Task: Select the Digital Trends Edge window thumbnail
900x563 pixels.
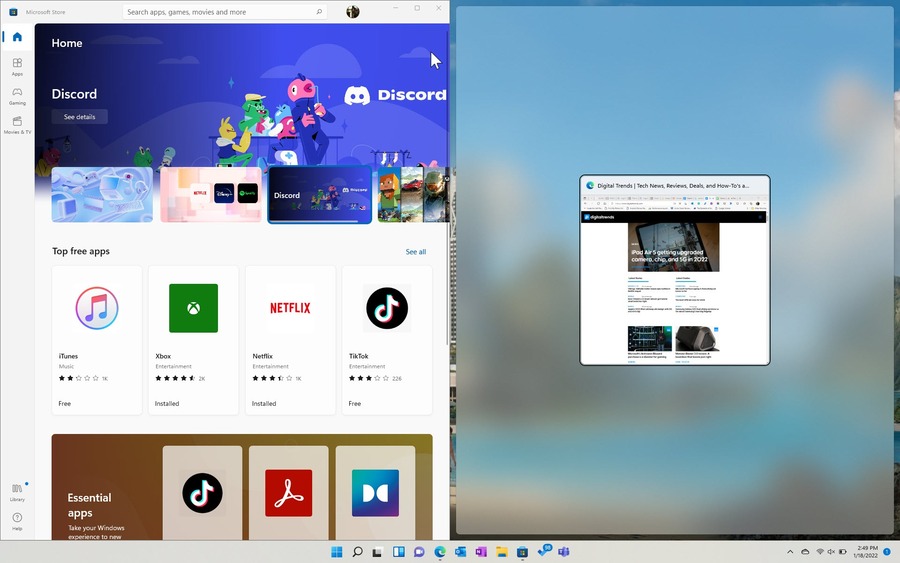Action: pyautogui.click(x=675, y=270)
